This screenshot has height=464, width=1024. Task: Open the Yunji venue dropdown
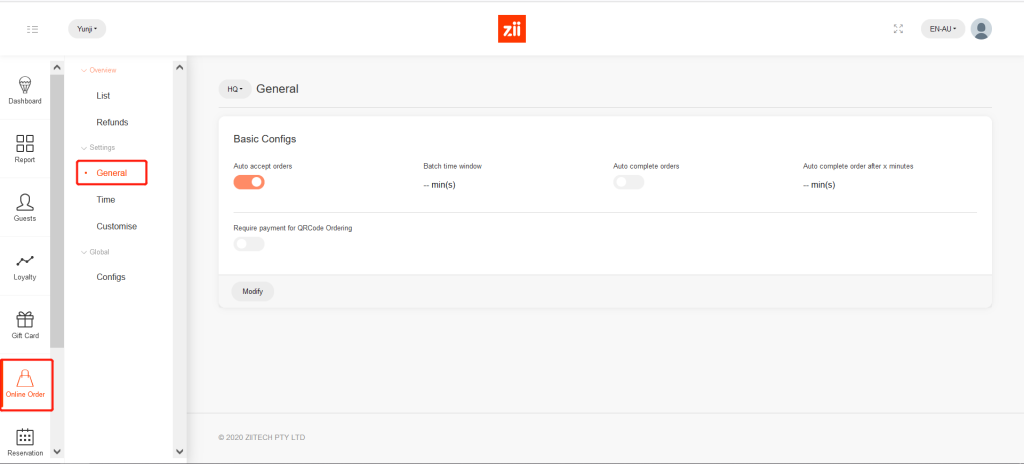(87, 29)
